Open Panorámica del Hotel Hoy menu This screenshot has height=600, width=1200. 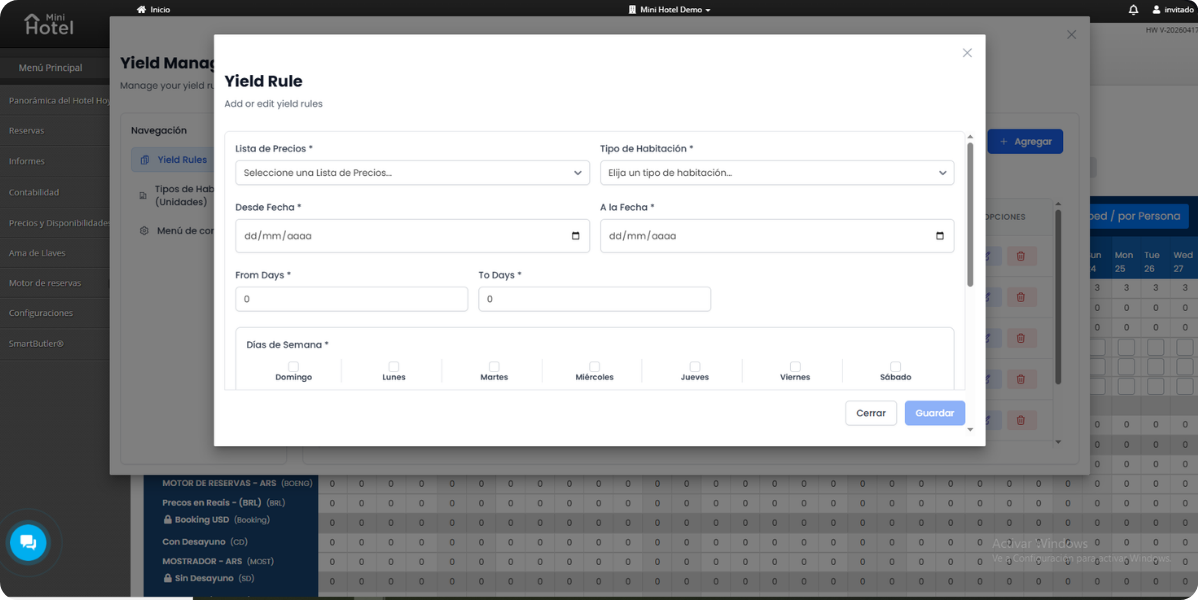click(x=55, y=100)
